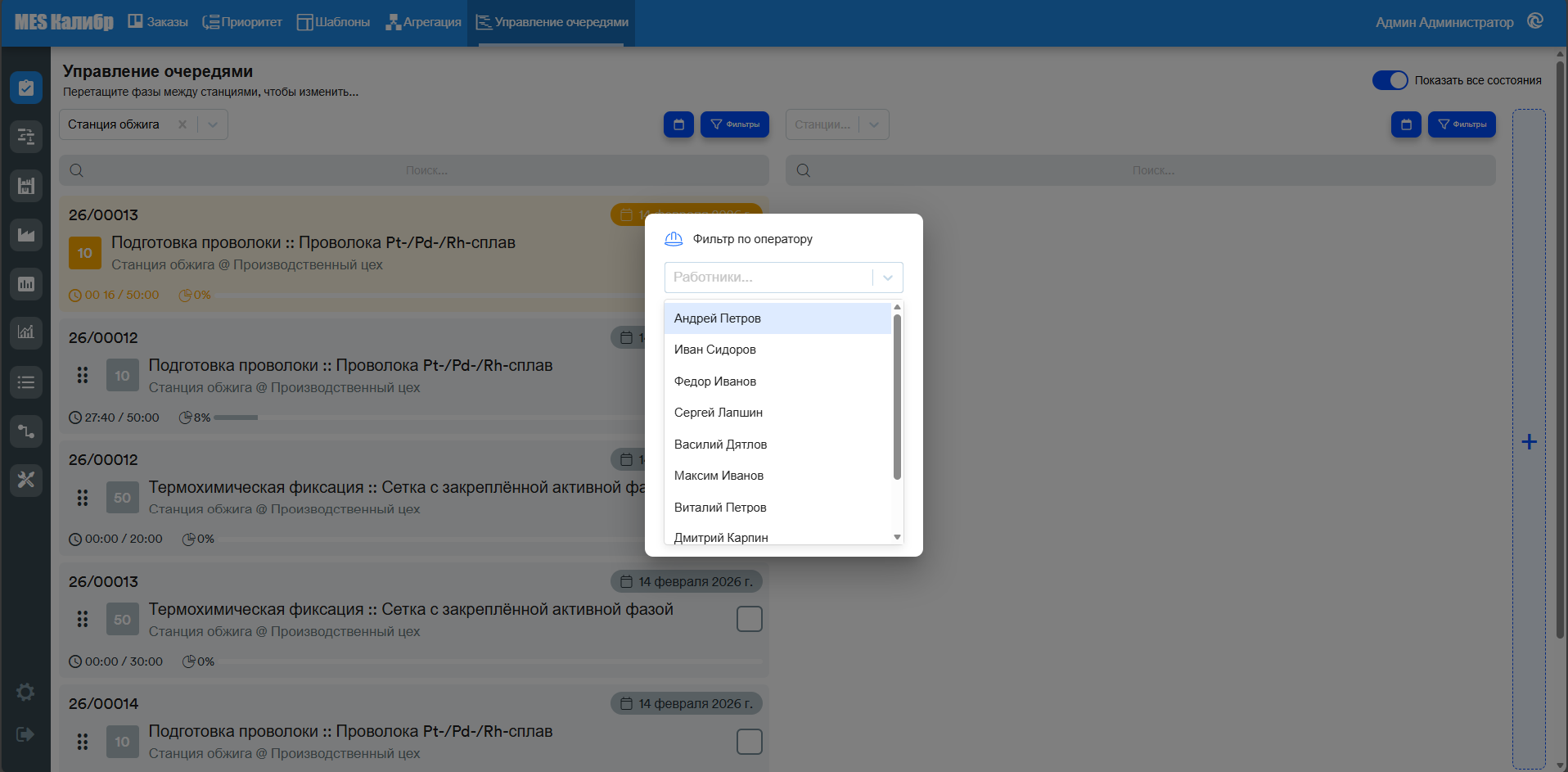The height and width of the screenshot is (772, 1568).
Task: Click Фильтры button in right panel
Action: pyautogui.click(x=1462, y=124)
